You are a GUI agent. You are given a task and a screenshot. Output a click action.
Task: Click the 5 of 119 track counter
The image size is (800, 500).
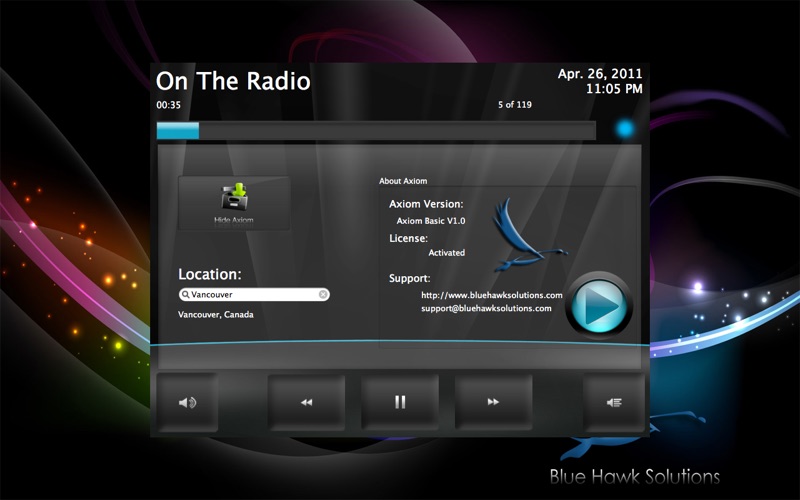(x=515, y=105)
